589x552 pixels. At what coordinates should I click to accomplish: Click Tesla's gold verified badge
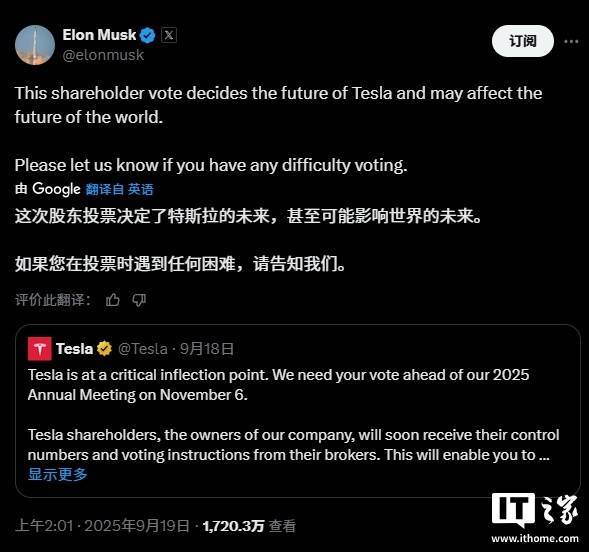pos(104,348)
